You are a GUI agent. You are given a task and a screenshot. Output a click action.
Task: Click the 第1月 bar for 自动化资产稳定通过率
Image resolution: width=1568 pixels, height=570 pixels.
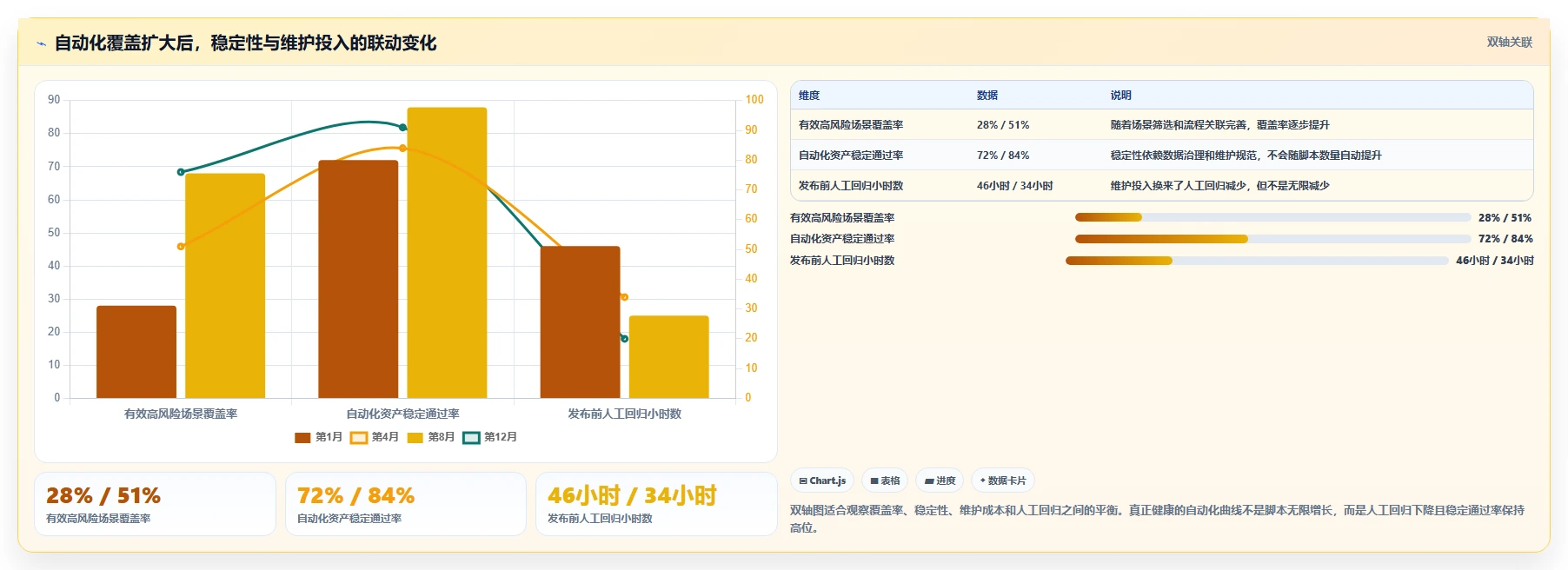coord(358,279)
